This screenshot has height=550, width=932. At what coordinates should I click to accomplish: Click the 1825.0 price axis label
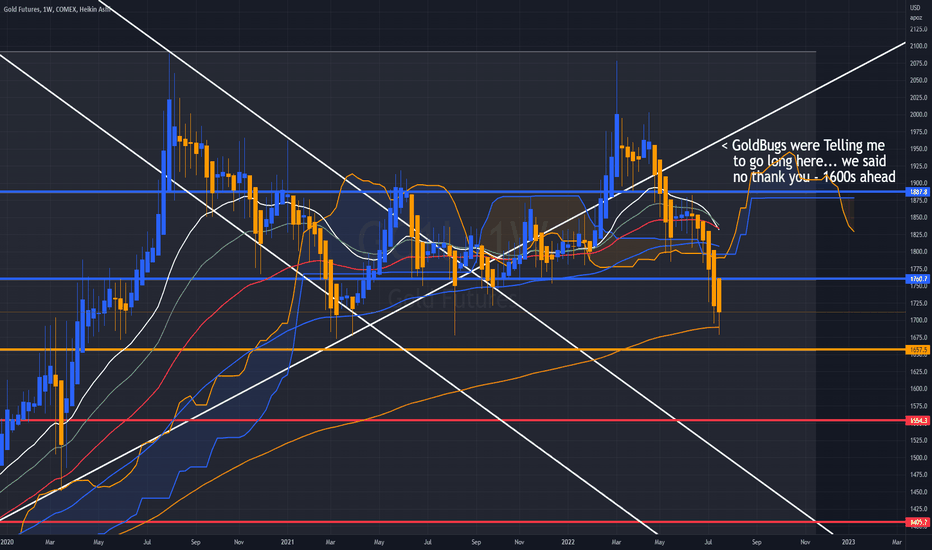(x=918, y=235)
